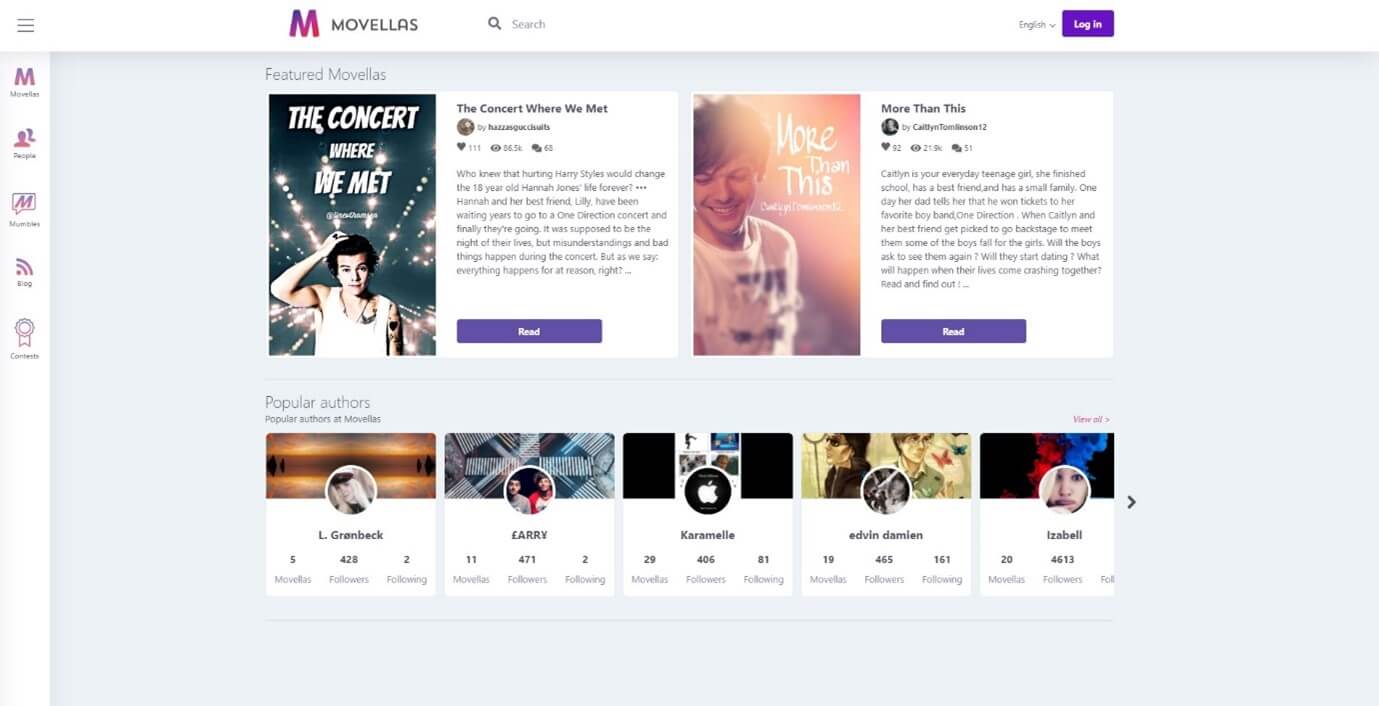Open the More Than This cover thumbnail
Image resolution: width=1379 pixels, height=706 pixels.
777,224
